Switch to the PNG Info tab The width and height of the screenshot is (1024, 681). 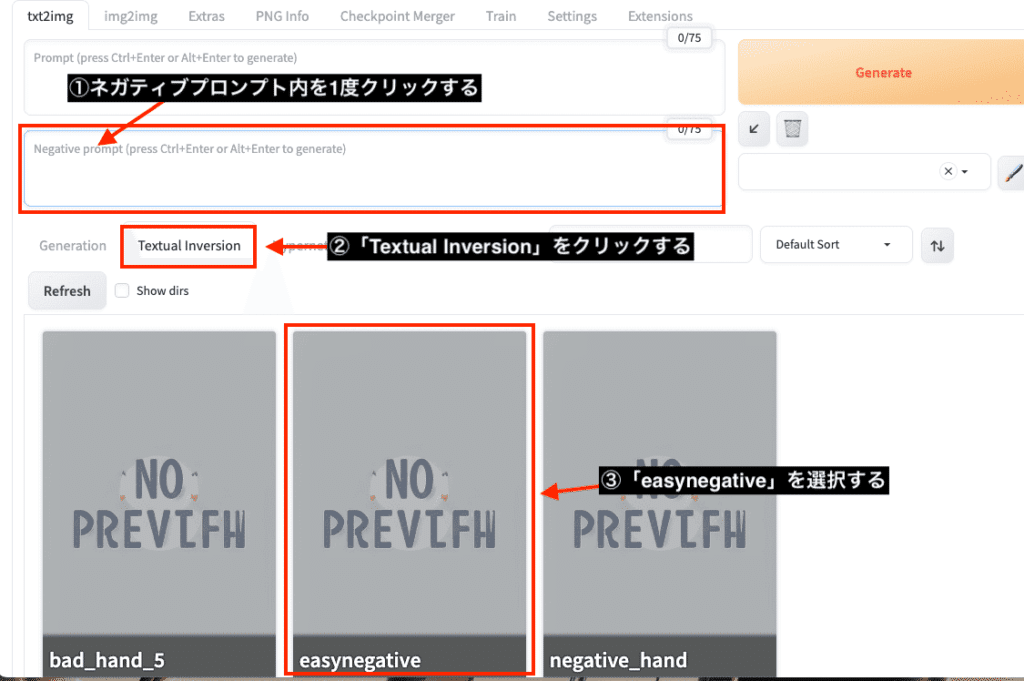click(x=282, y=15)
